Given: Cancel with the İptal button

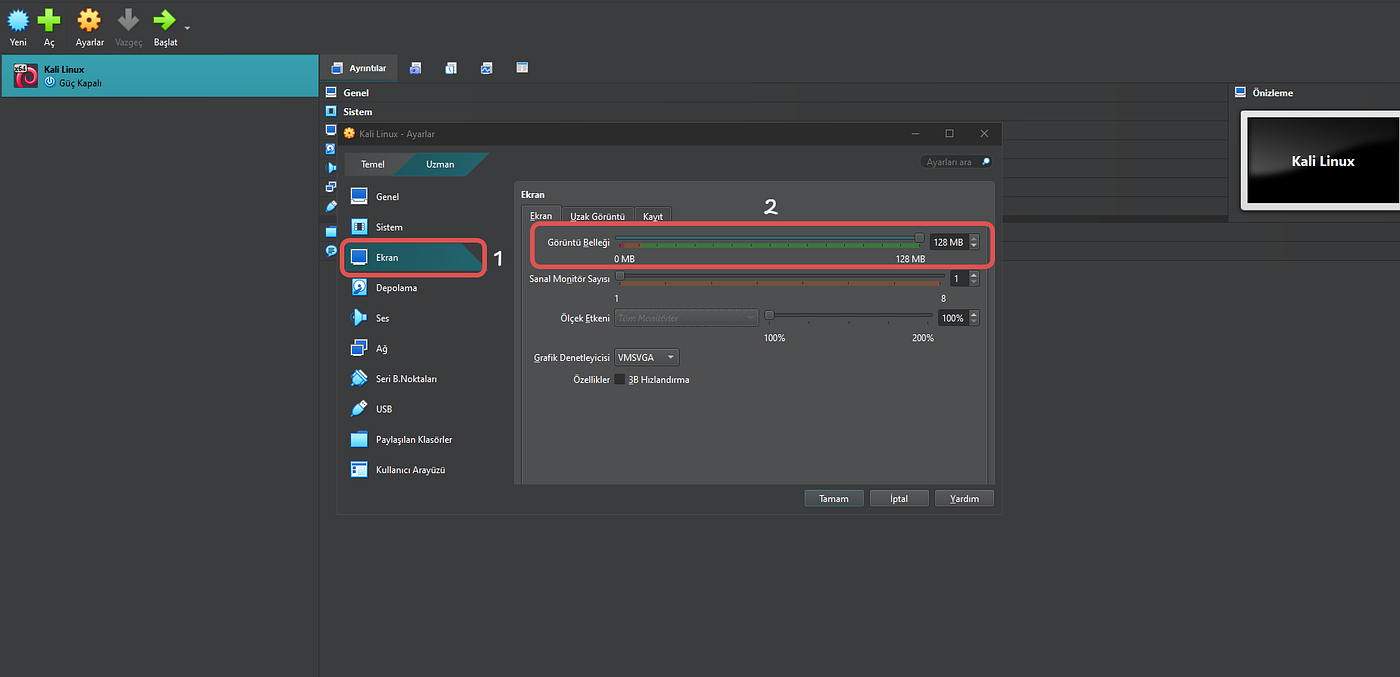Looking at the screenshot, I should click(899, 498).
